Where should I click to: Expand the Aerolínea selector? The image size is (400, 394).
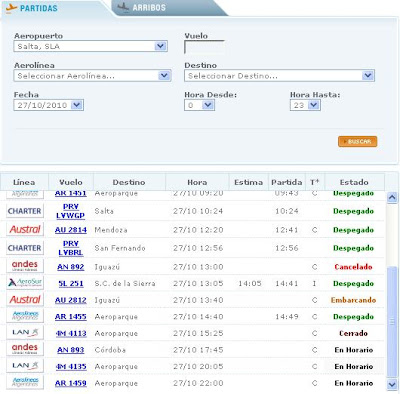(92, 76)
